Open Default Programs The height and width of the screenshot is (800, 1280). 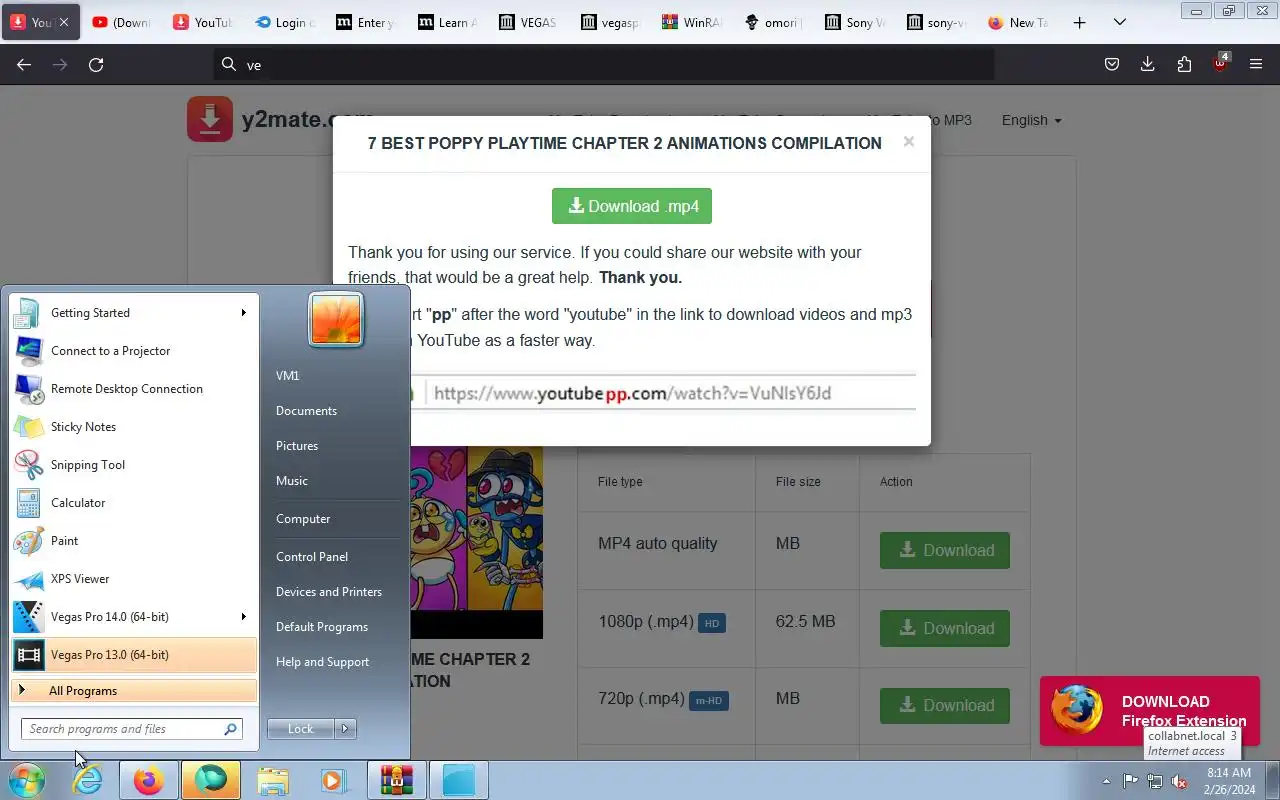click(322, 627)
